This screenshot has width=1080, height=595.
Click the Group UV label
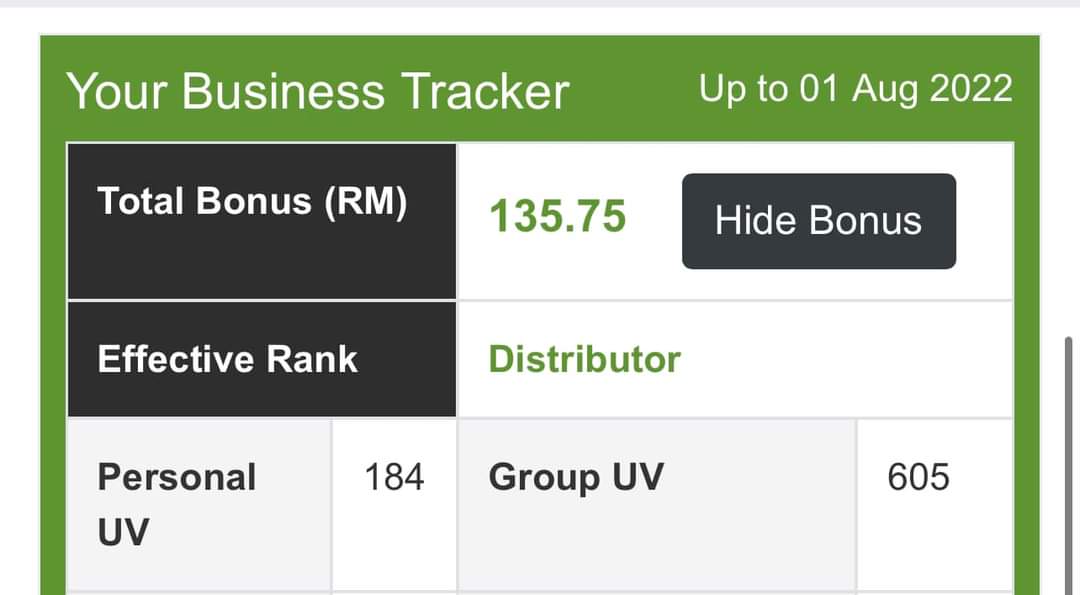click(x=575, y=477)
